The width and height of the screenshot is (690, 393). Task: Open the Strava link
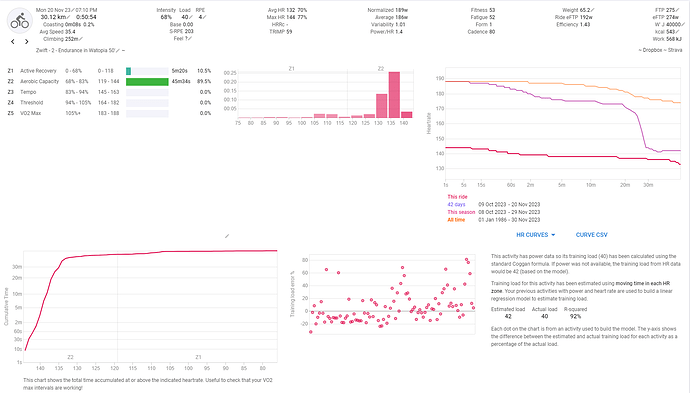pos(675,50)
